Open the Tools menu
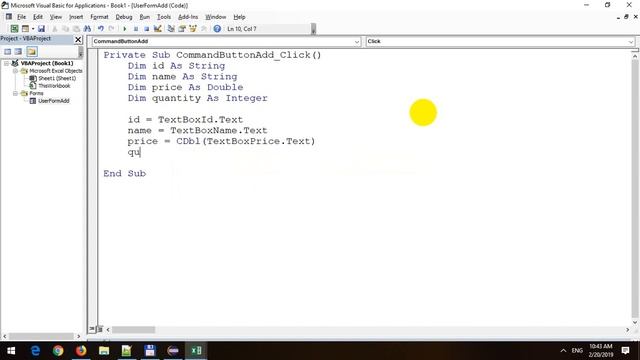This screenshot has height=360, width=640. tap(164, 17)
